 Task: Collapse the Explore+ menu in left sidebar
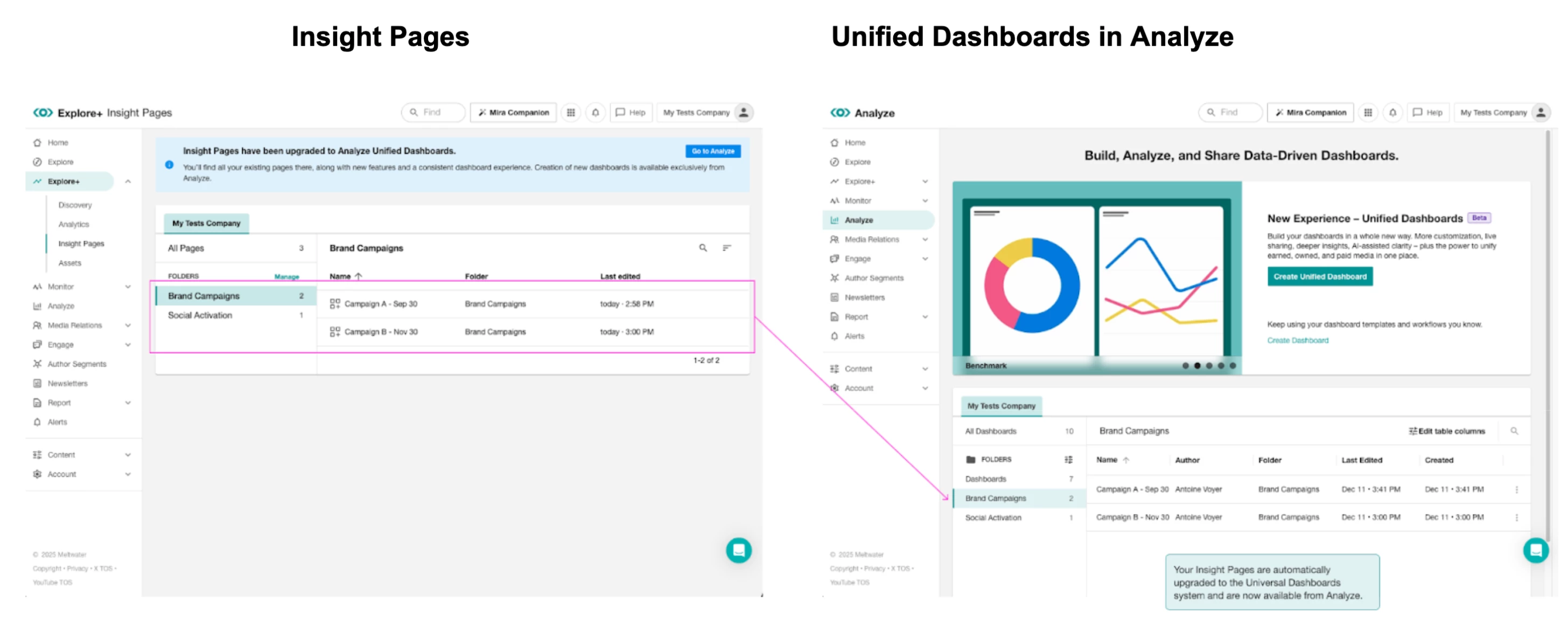click(128, 182)
